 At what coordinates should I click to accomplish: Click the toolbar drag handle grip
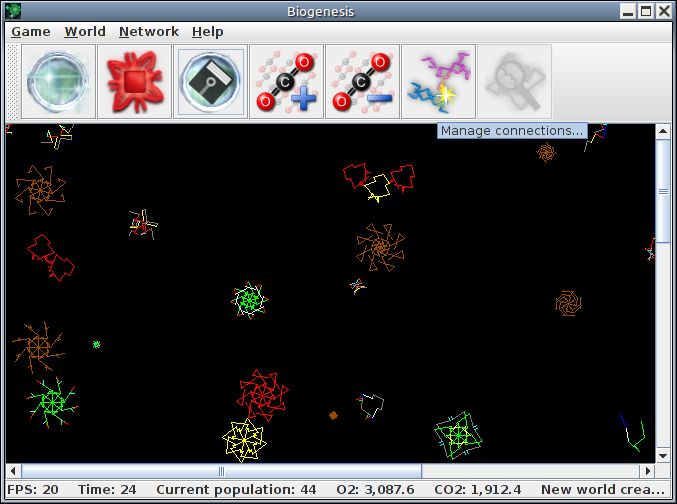[13, 81]
